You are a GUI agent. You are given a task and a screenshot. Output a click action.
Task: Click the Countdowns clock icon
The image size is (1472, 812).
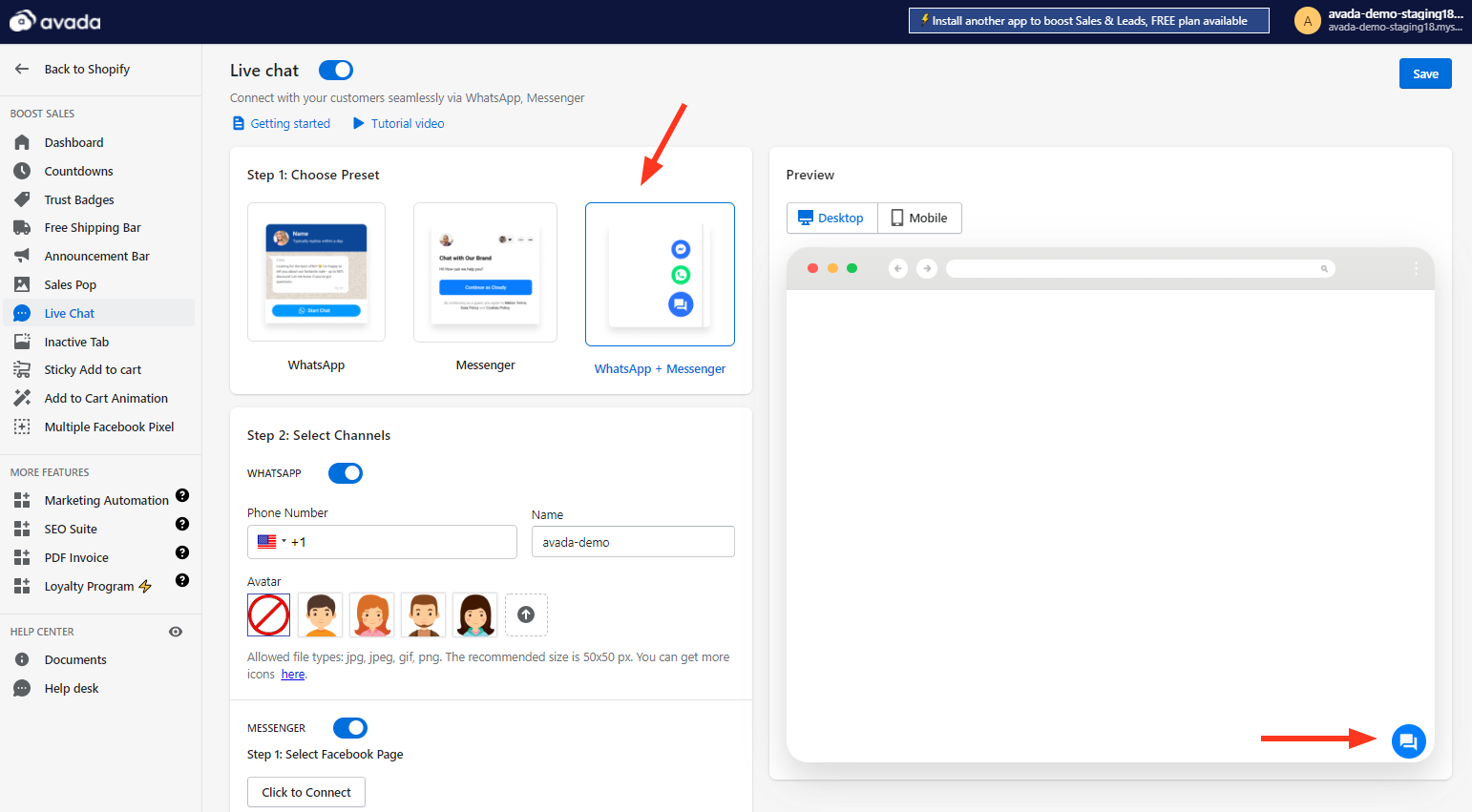tap(22, 171)
